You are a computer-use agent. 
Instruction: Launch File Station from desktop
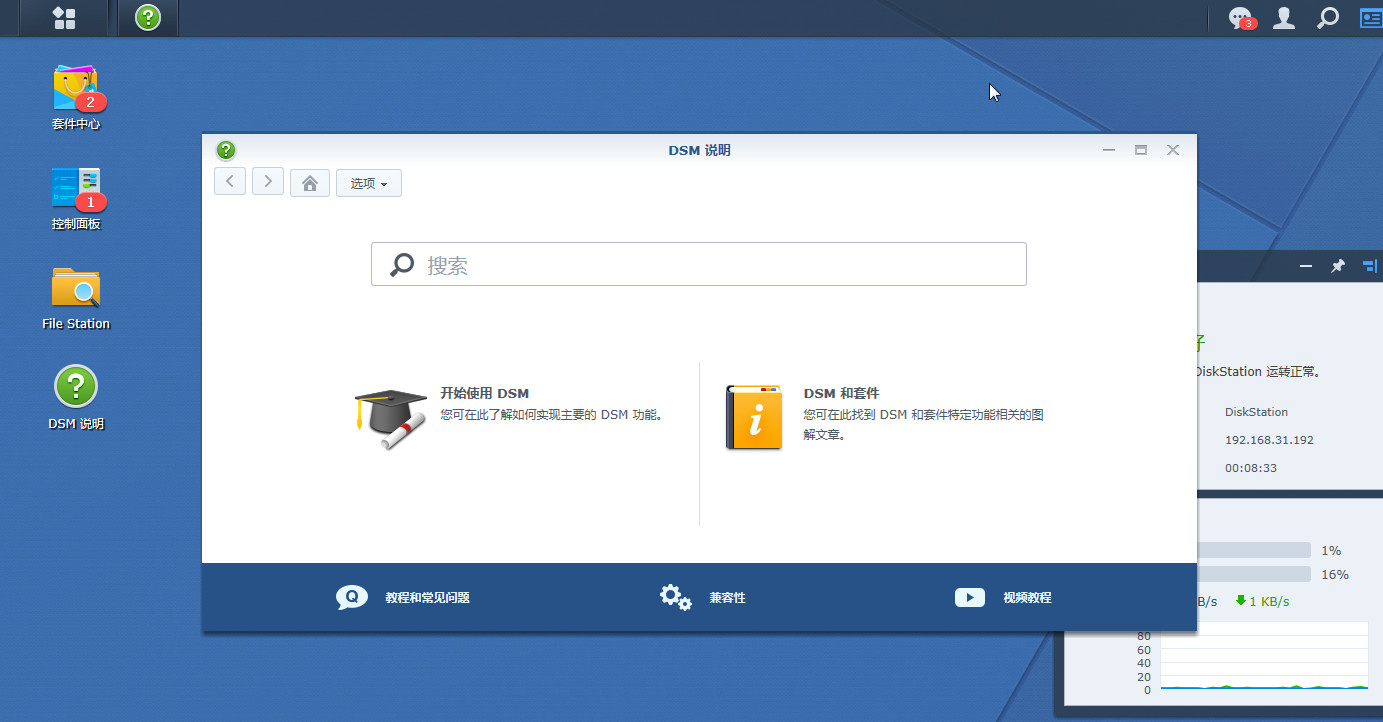(76, 289)
